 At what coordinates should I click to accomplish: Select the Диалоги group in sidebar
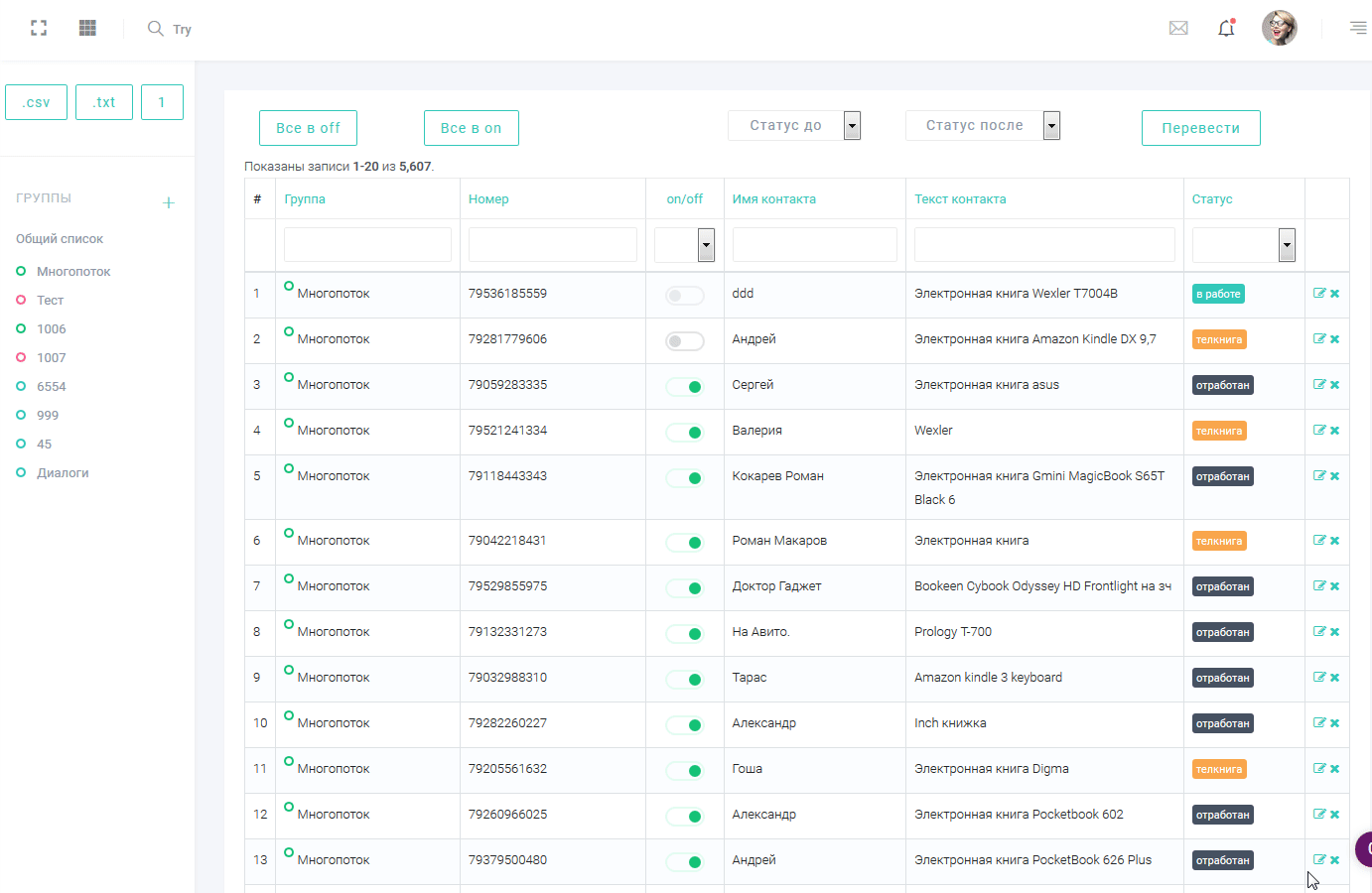coord(63,472)
